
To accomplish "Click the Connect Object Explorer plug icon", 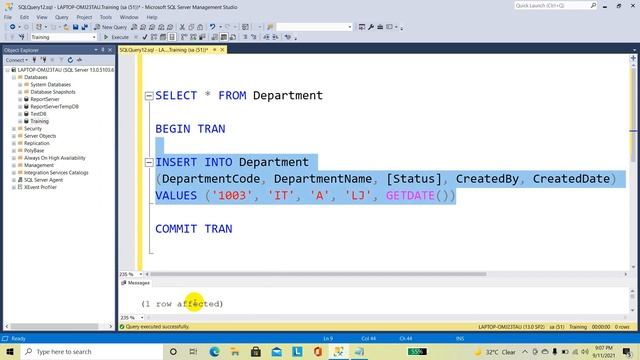I will point(34,60).
